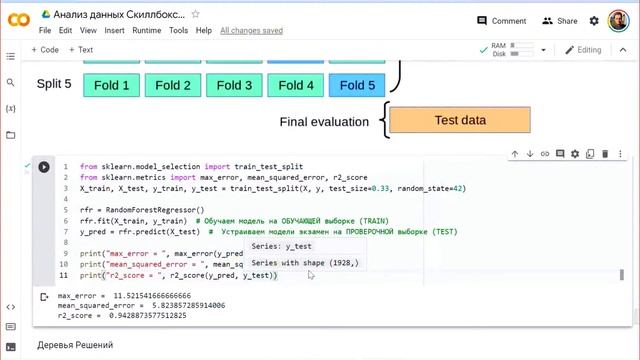Image resolution: width=640 pixels, height=360 pixels.
Task: Open the View menu
Action: click(88, 30)
